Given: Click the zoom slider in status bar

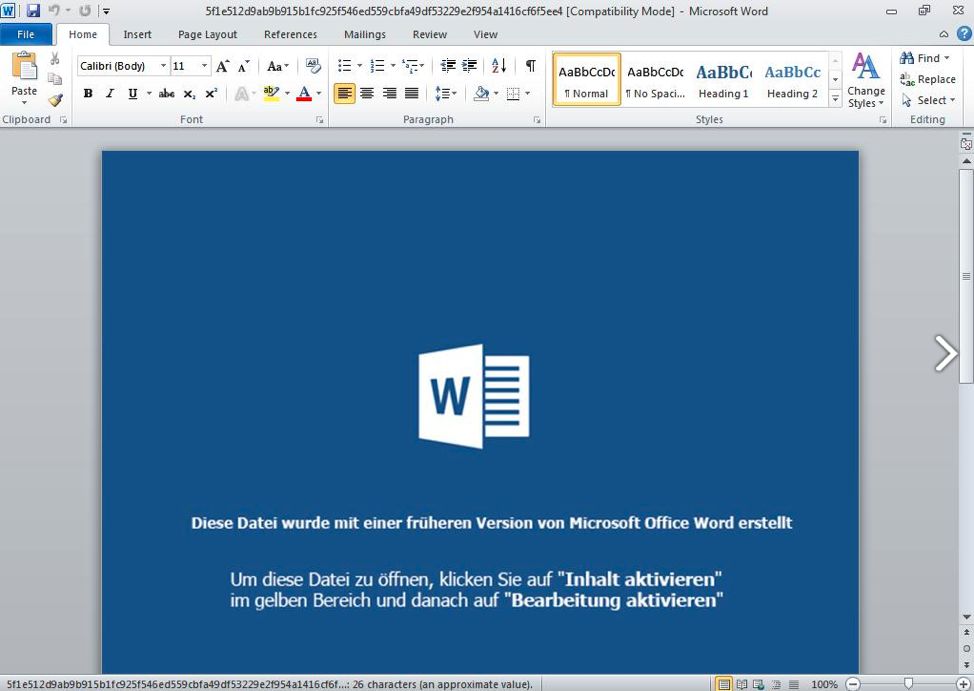Looking at the screenshot, I should point(908,684).
